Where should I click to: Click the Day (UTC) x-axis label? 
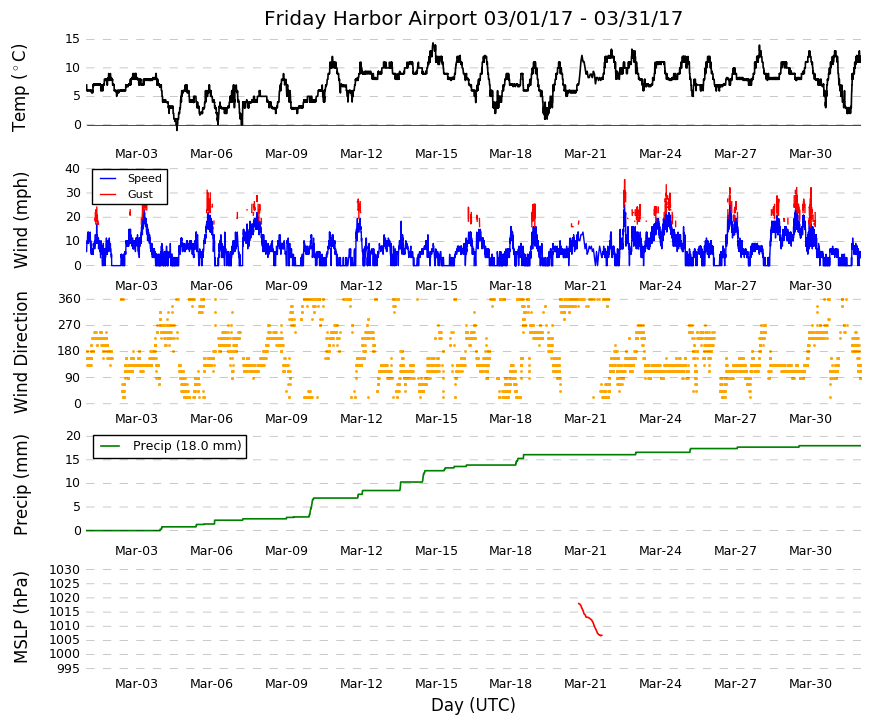point(473,705)
